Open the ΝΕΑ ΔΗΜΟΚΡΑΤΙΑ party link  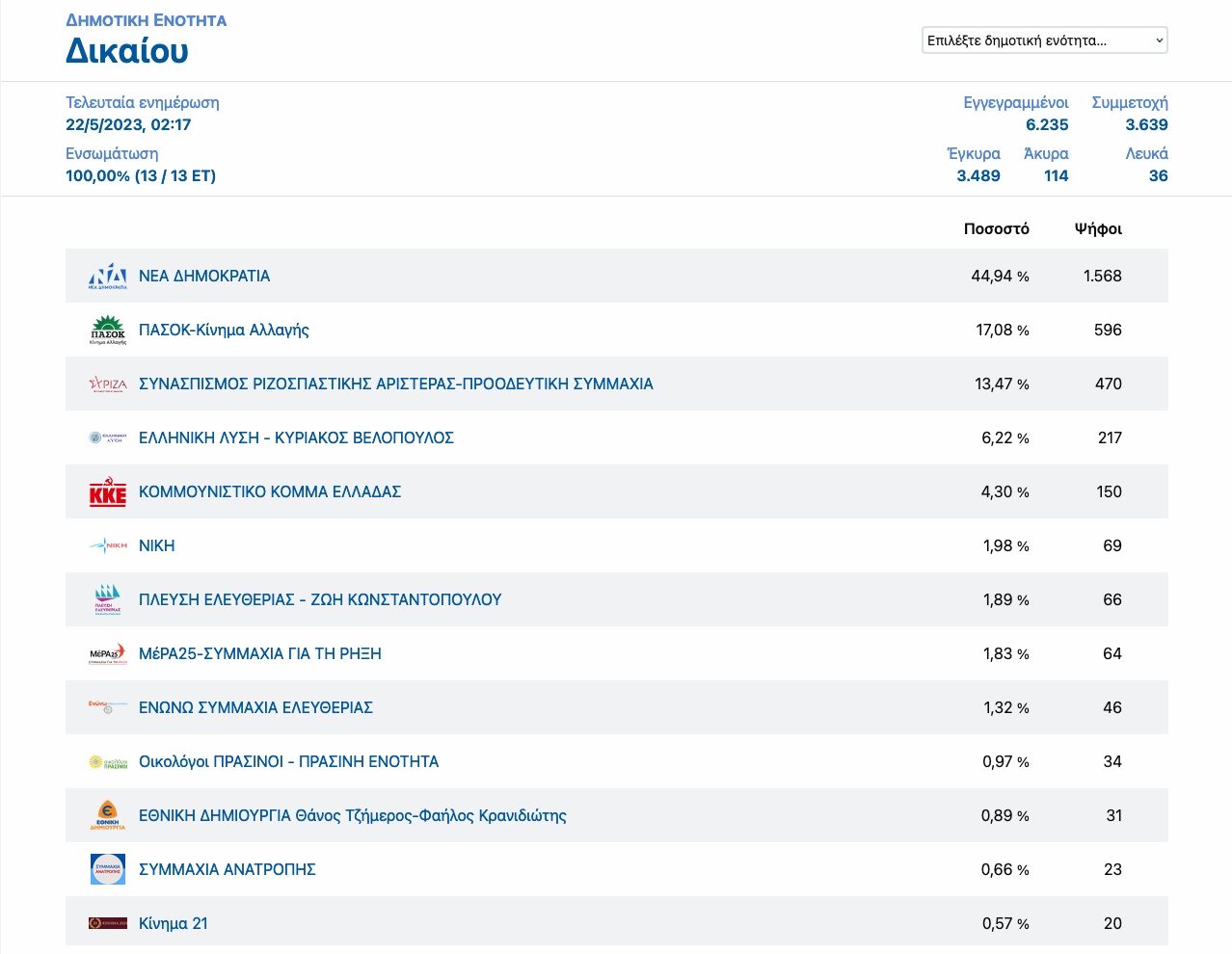coord(204,276)
